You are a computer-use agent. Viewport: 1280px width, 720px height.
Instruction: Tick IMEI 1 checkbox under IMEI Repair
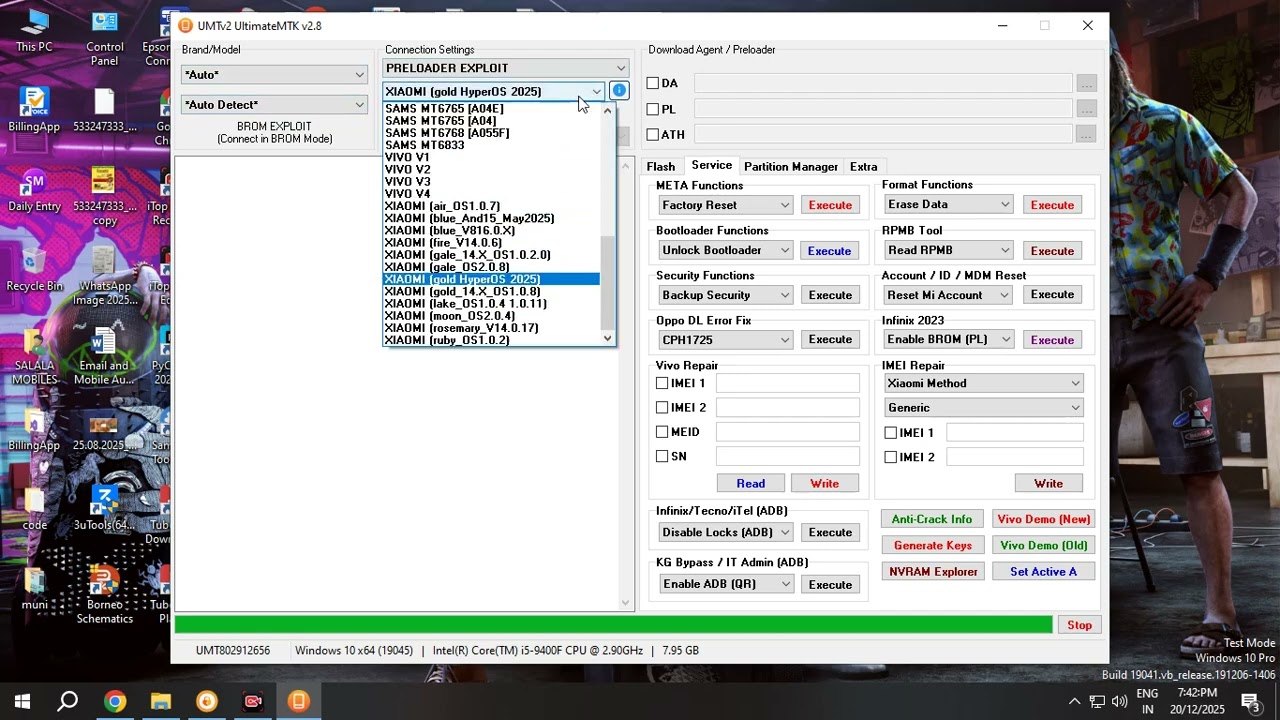click(891, 433)
